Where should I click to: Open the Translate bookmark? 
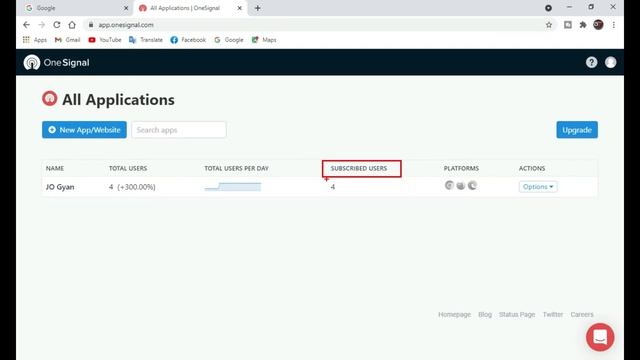146,40
